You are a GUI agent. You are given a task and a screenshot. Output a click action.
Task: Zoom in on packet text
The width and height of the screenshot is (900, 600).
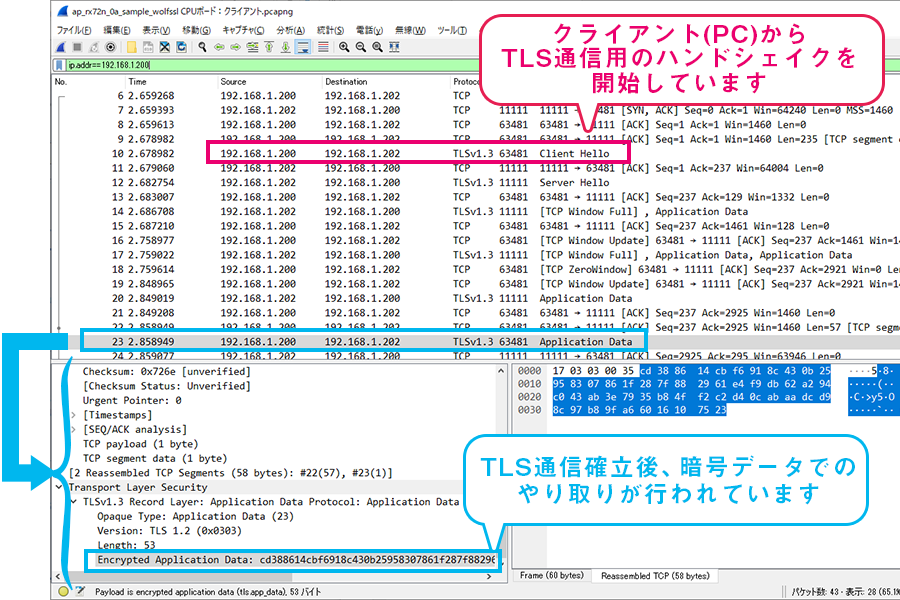(344, 47)
